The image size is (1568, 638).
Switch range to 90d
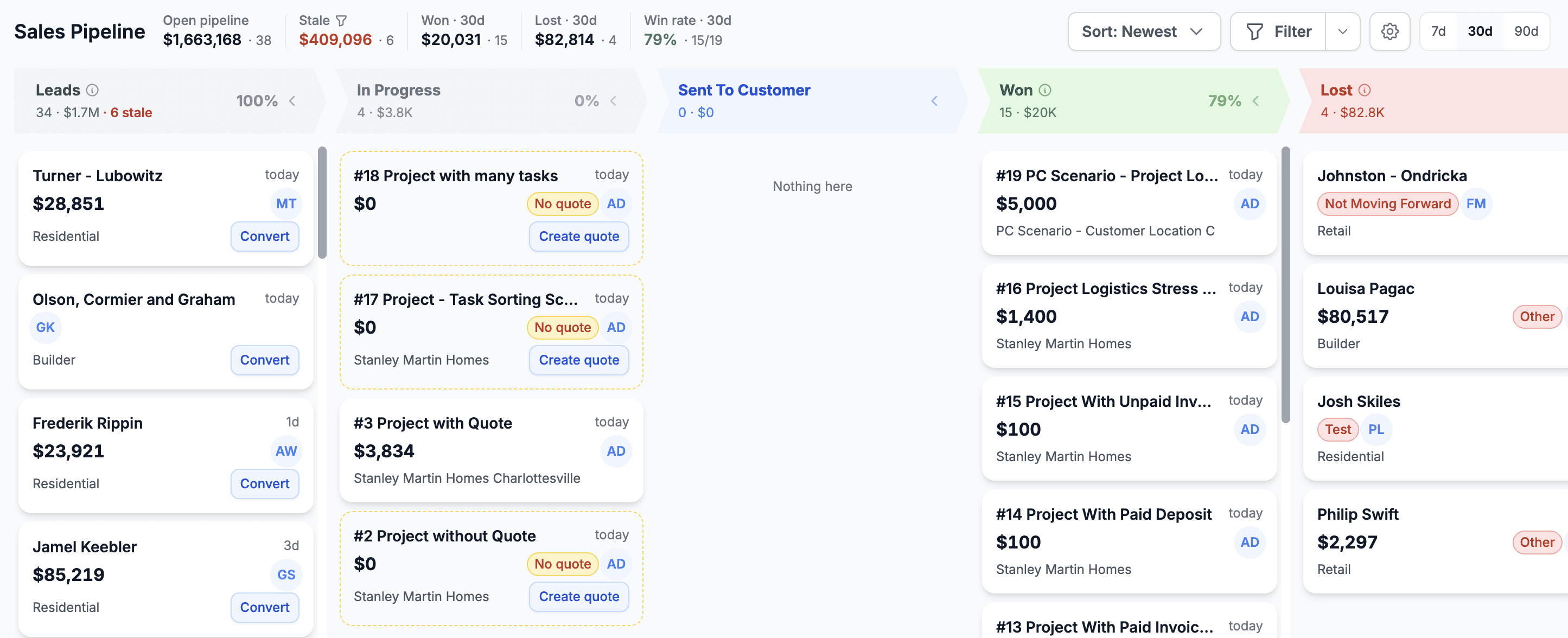pyautogui.click(x=1525, y=31)
